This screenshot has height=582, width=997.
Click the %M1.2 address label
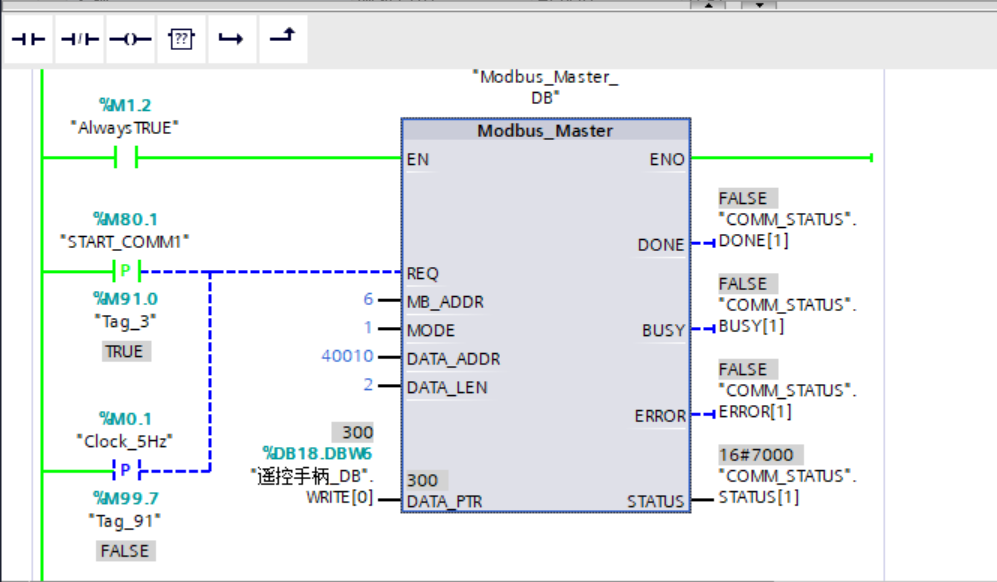125,105
